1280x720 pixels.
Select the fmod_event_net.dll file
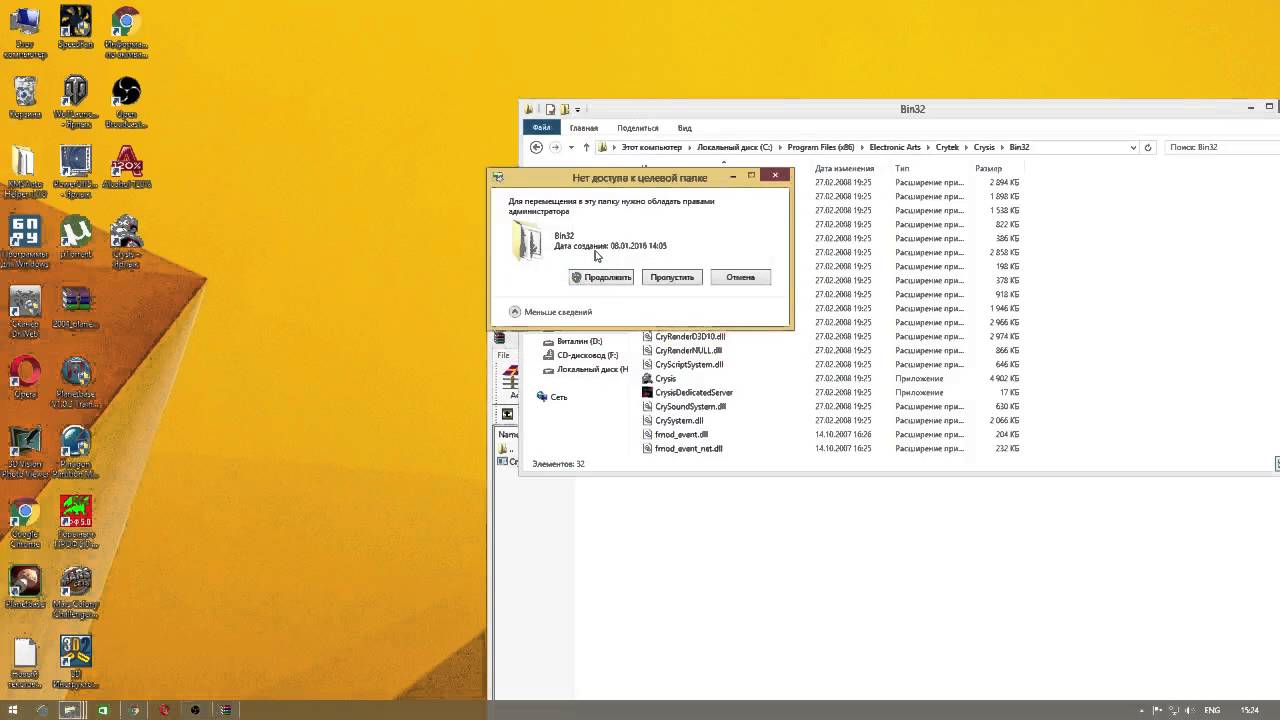(x=688, y=449)
